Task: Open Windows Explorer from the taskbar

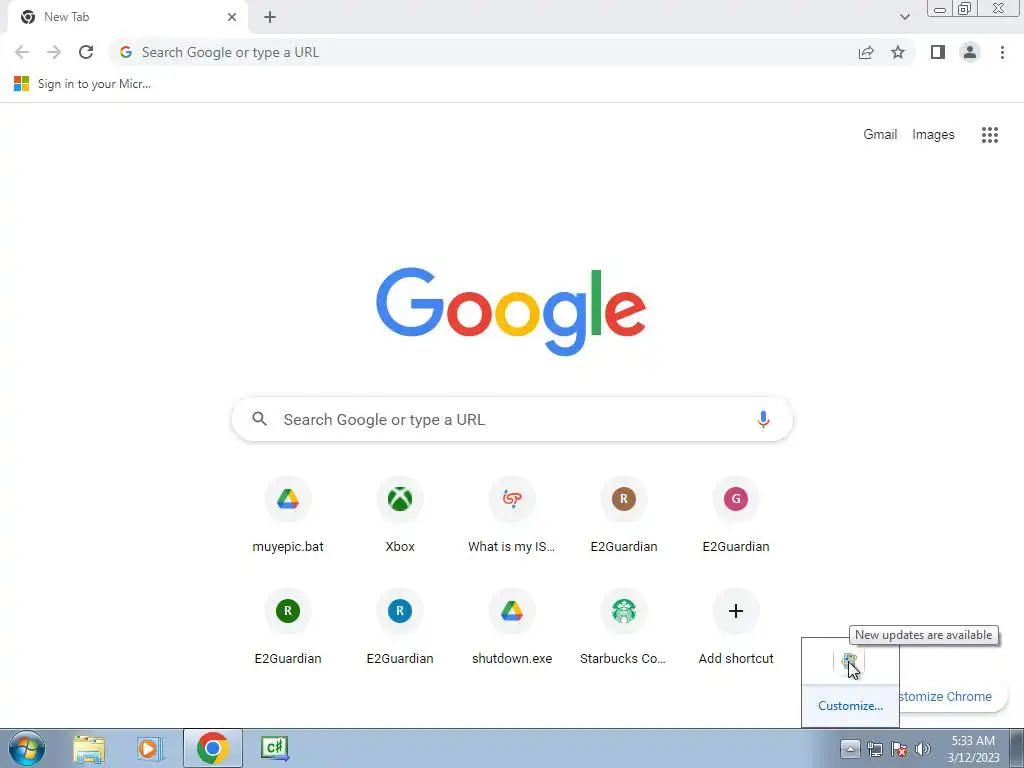Action: coord(89,748)
